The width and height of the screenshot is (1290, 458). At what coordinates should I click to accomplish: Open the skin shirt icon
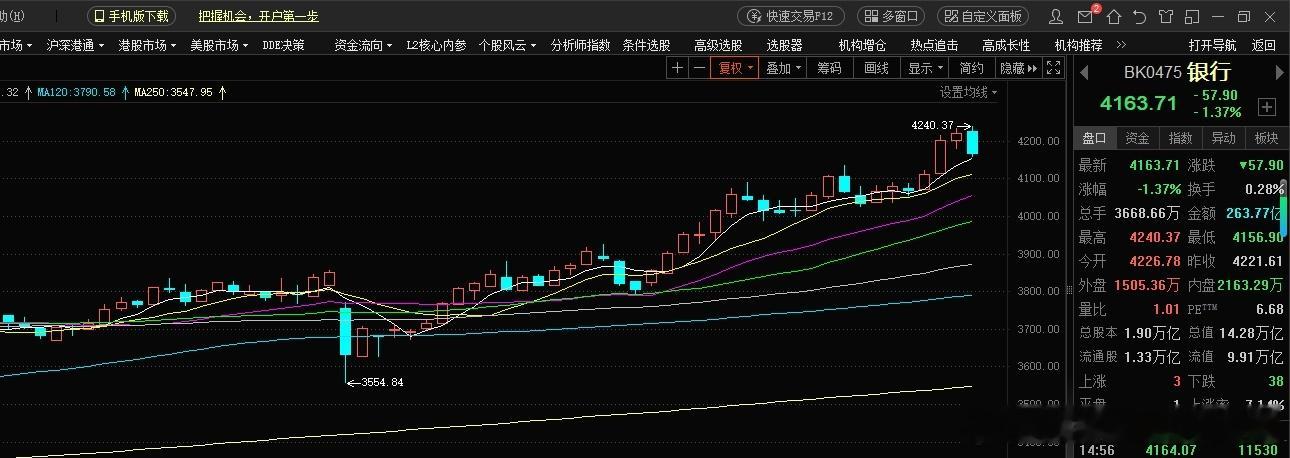[1166, 17]
